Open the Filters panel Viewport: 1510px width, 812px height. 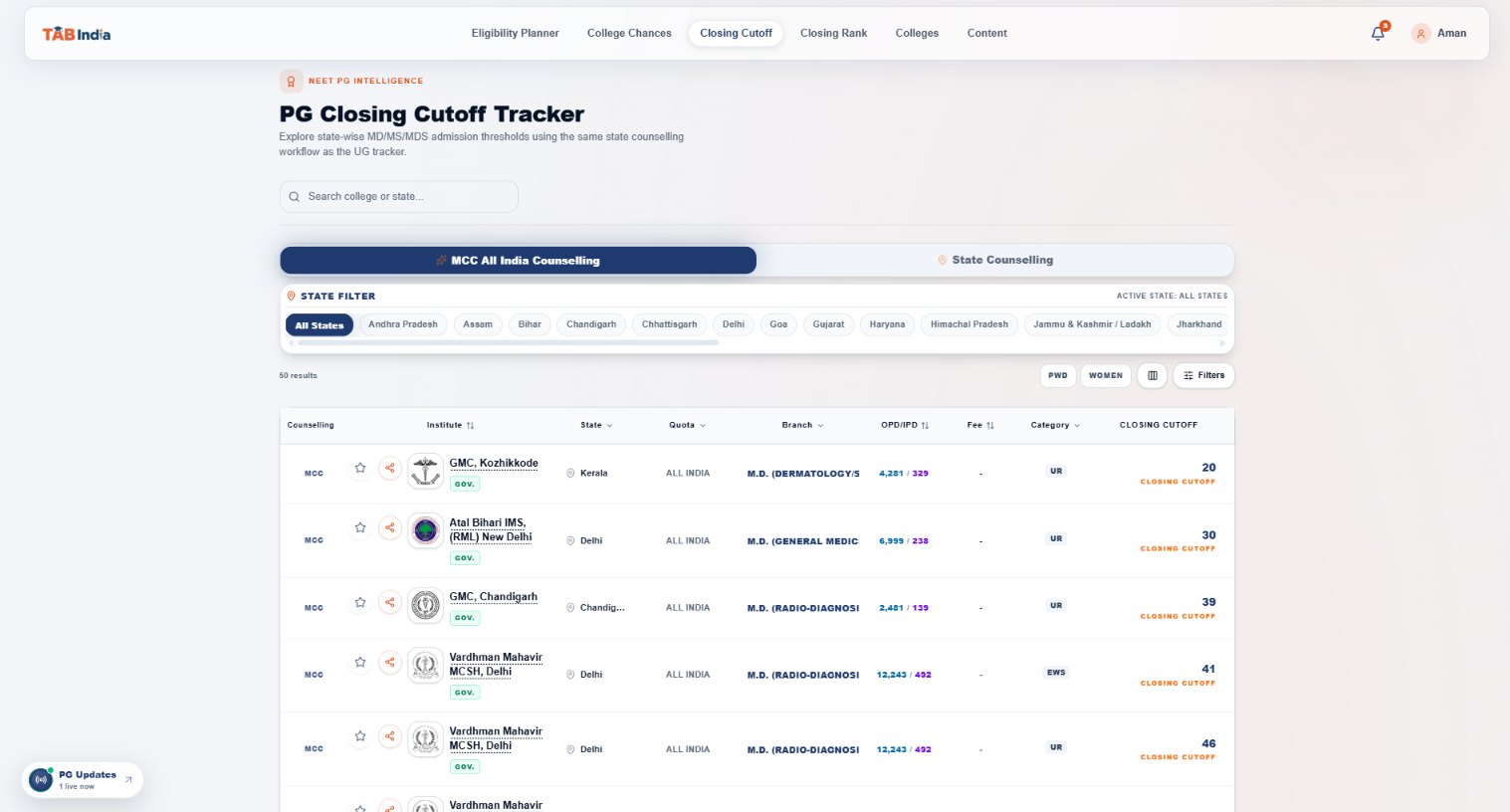(1203, 375)
